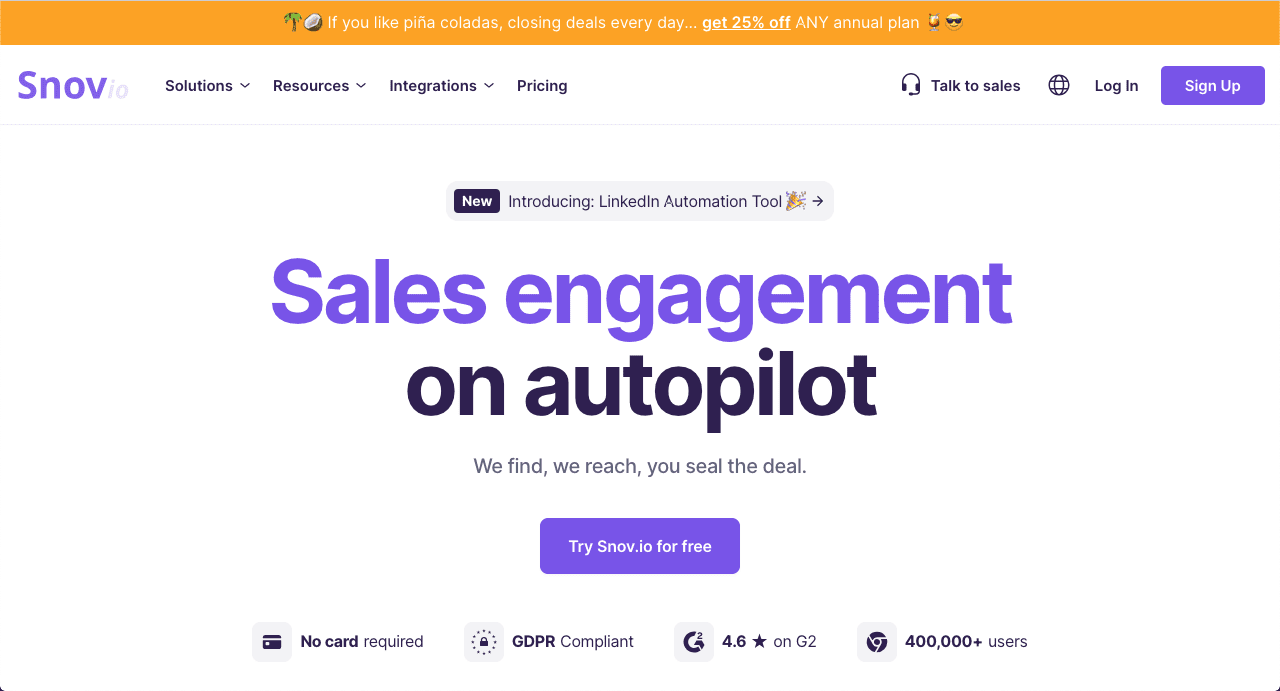
Task: Open the Integrations menu
Action: [x=442, y=86]
